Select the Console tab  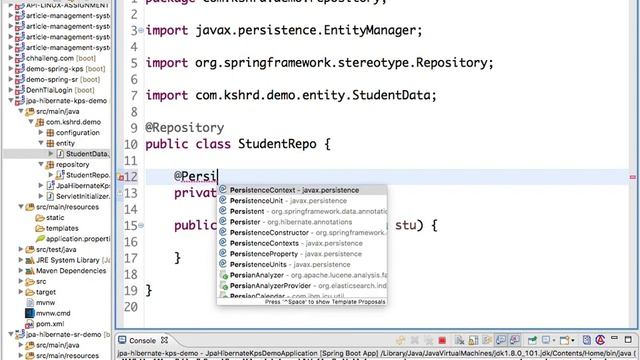click(x=142, y=340)
